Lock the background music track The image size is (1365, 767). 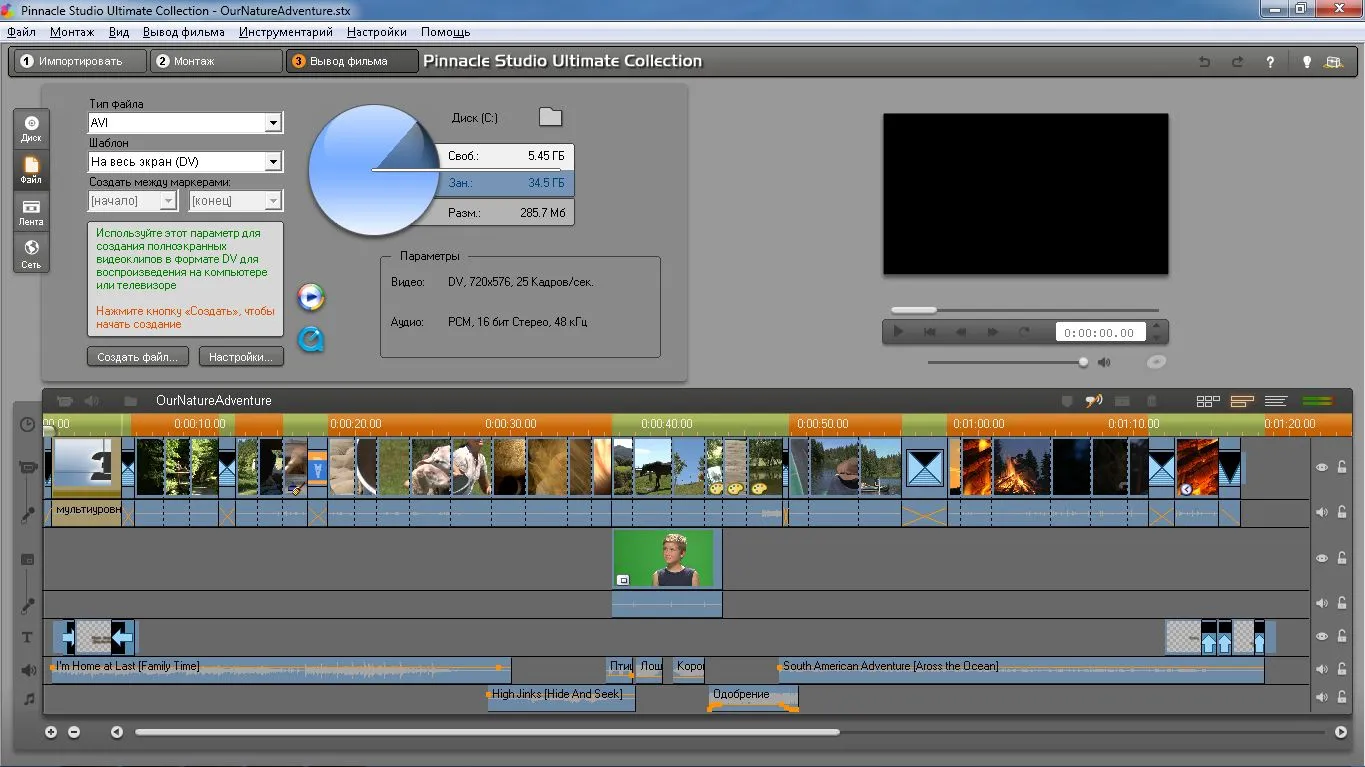pos(1342,697)
